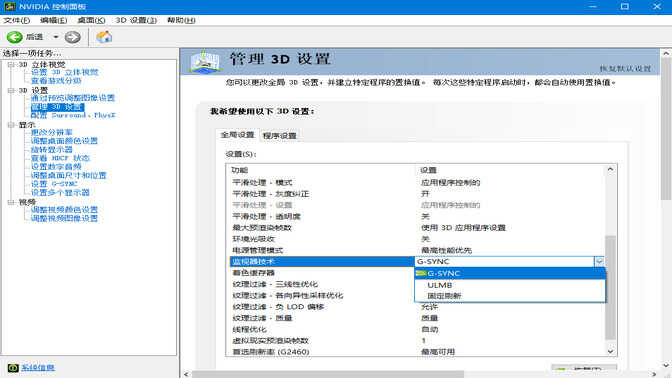Open the 编辑(E) menu
Image resolution: width=672 pixels, height=378 pixels.
tap(54, 20)
